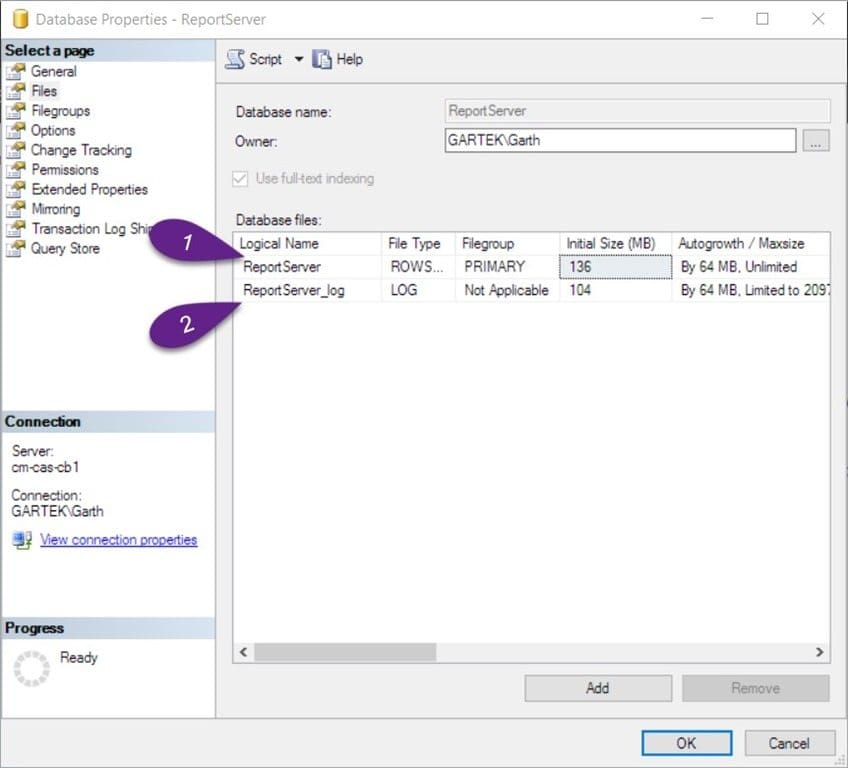
Task: Open the Query Store page icon
Action: (x=16, y=248)
